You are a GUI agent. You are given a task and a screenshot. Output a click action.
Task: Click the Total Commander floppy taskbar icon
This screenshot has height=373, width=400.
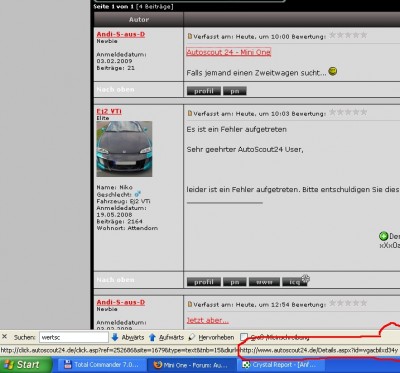click(x=68, y=364)
